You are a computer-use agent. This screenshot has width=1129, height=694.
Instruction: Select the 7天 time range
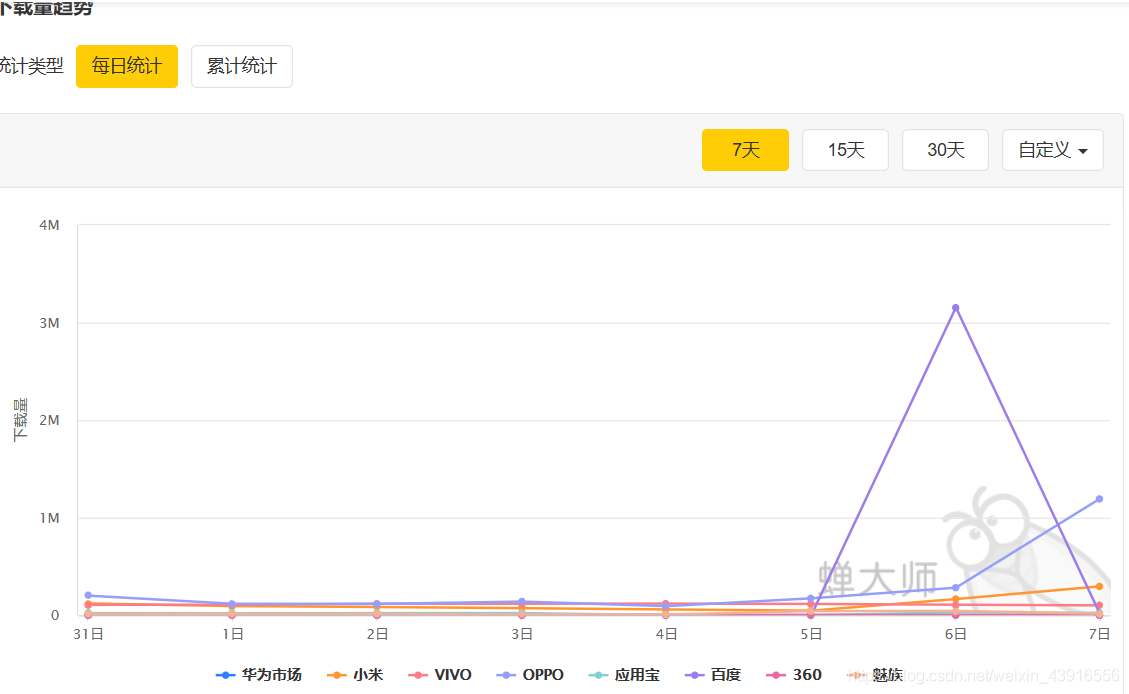pos(745,150)
